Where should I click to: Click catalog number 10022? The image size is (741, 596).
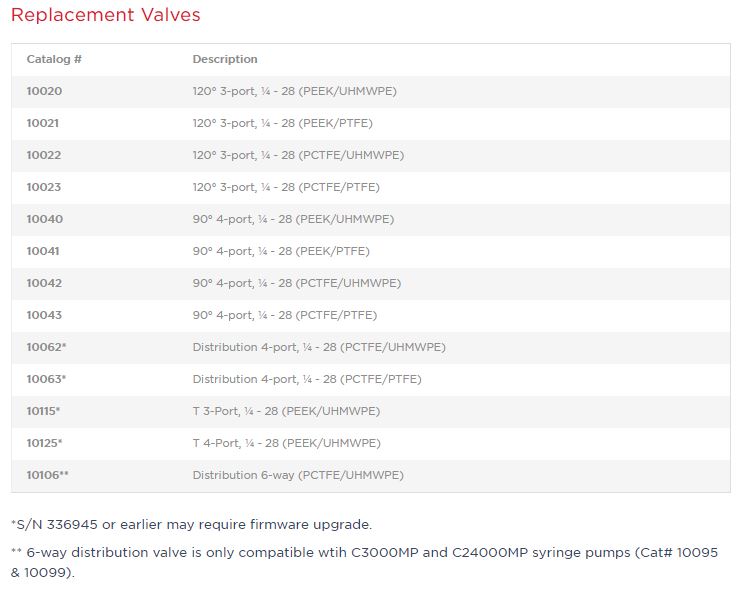[x=44, y=155]
